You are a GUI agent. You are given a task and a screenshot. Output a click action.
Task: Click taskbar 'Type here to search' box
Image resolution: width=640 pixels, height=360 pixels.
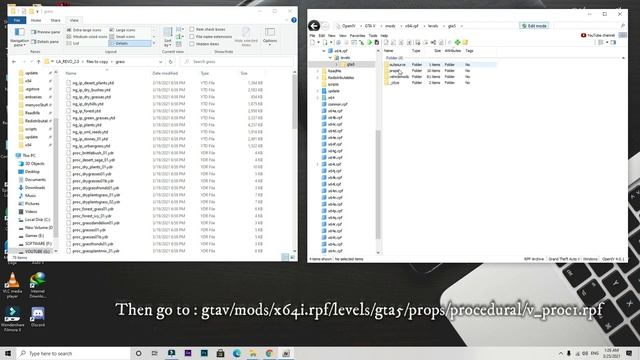pyautogui.click(x=73, y=353)
